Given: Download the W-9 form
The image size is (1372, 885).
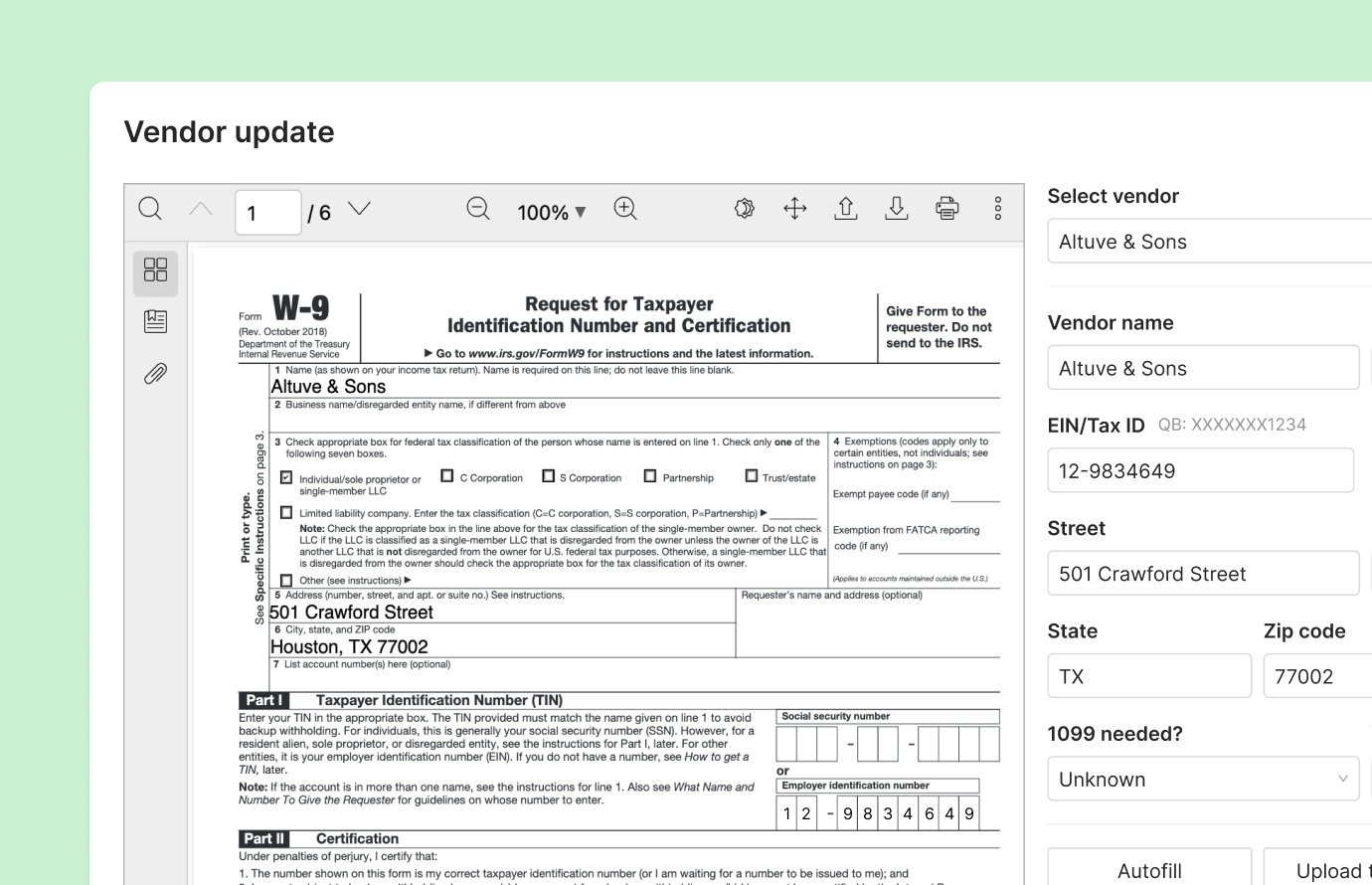Looking at the screenshot, I should [x=896, y=208].
